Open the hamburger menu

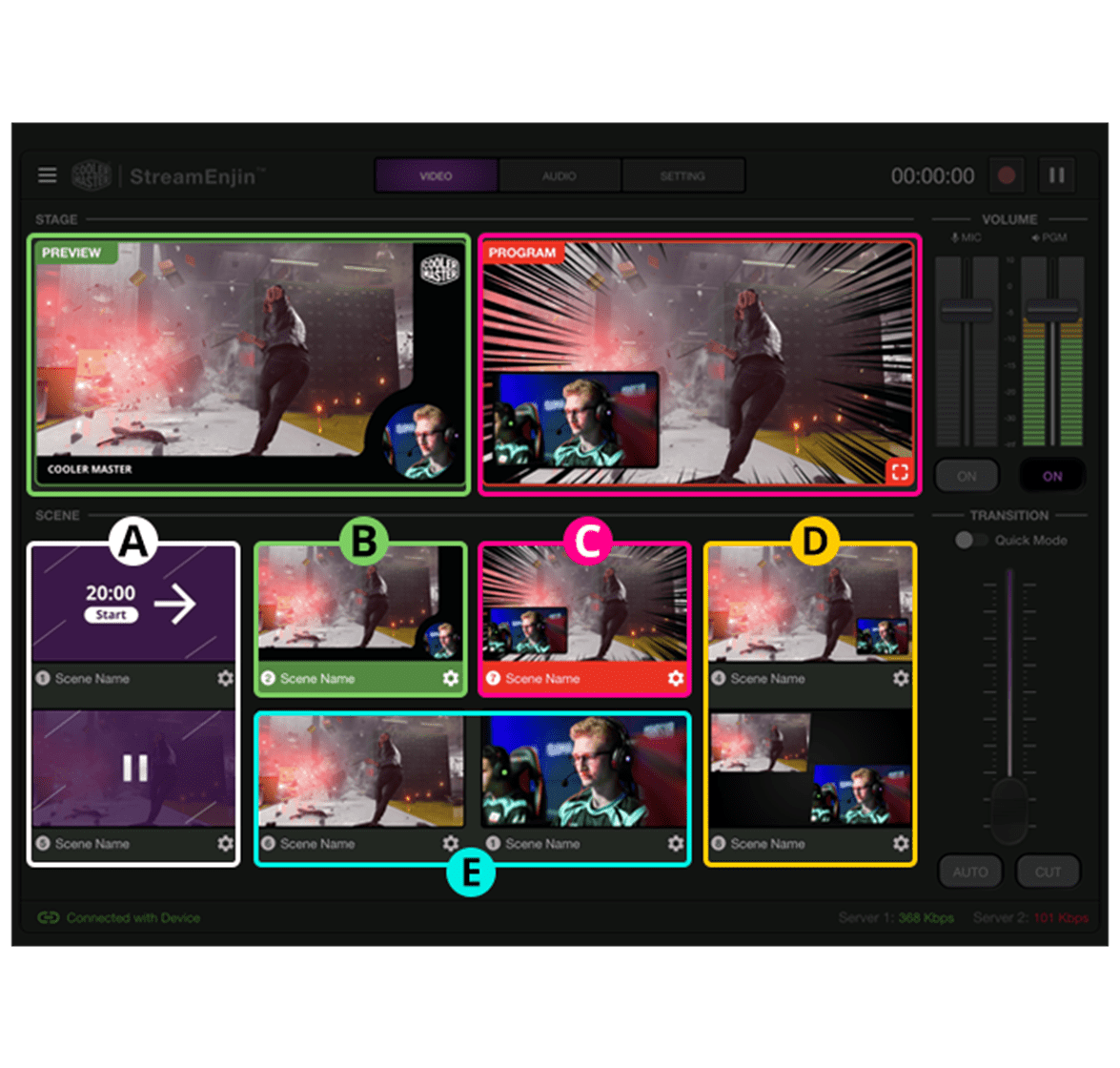click(x=47, y=175)
